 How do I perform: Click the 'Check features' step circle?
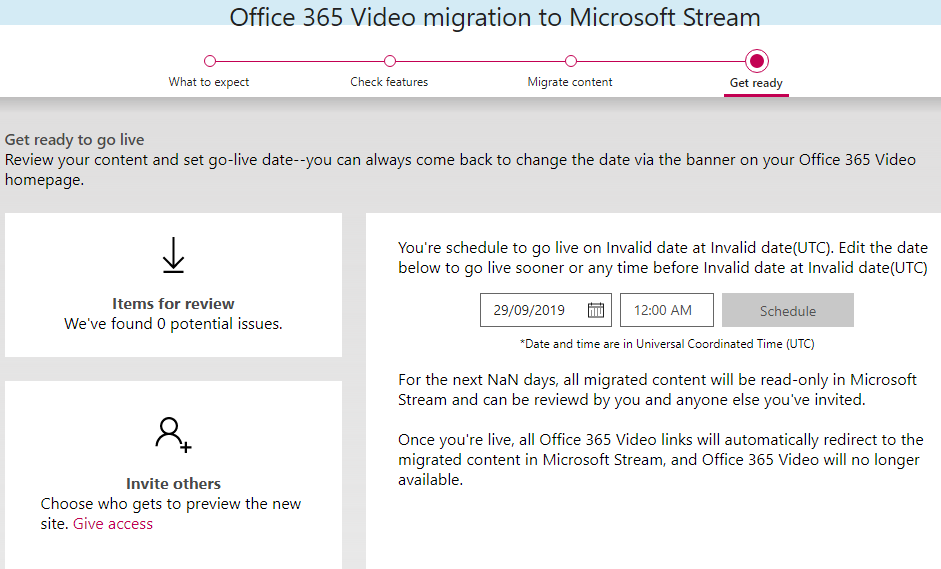pos(390,61)
